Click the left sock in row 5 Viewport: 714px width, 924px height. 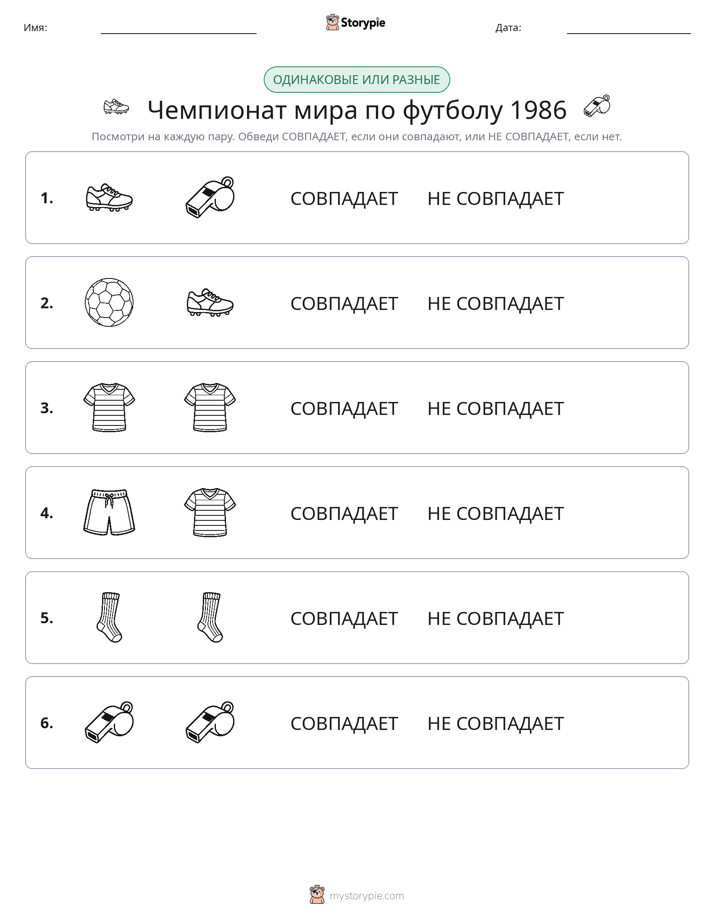click(x=109, y=617)
